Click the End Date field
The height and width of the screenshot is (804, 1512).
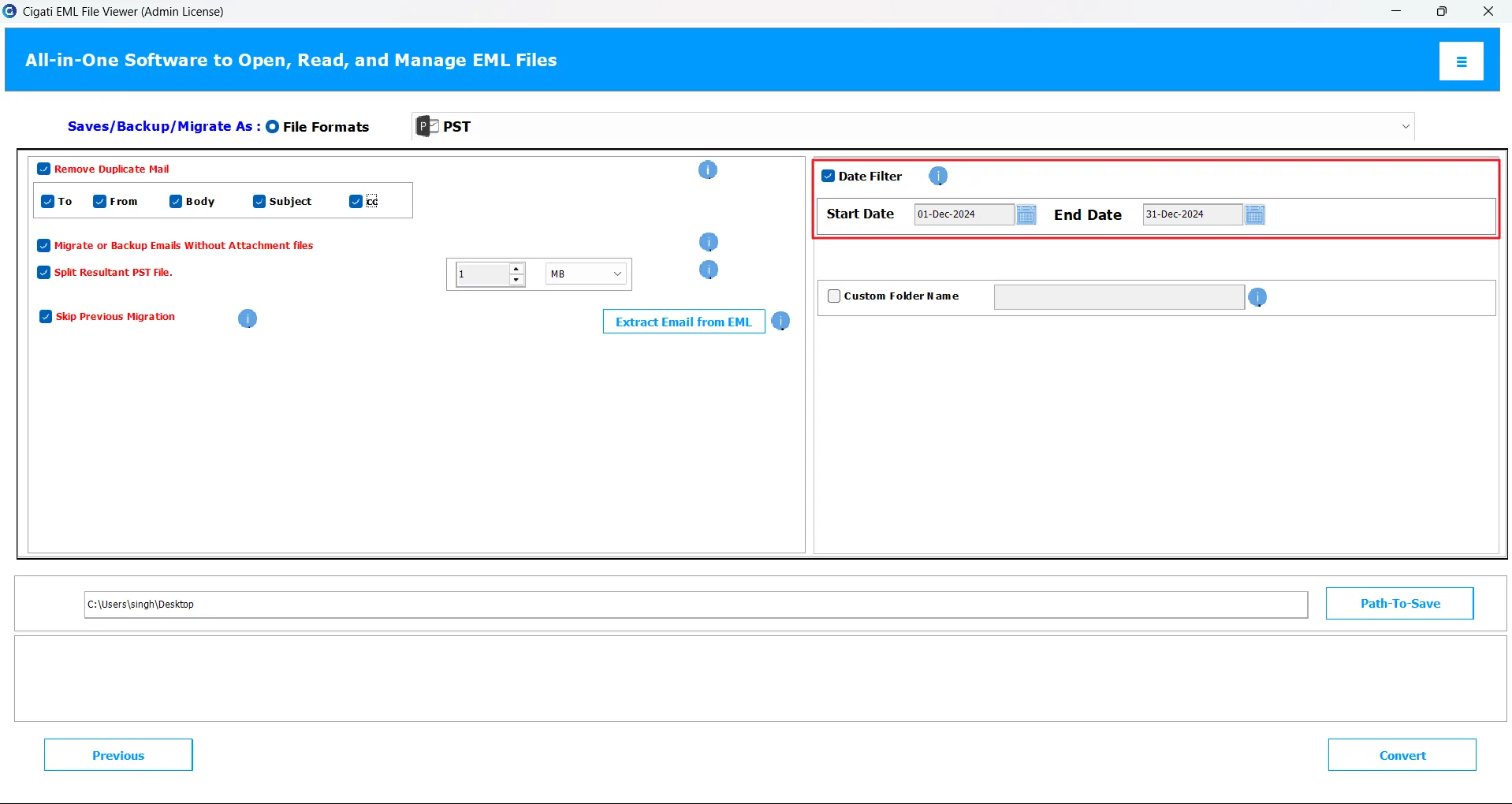click(x=1193, y=214)
